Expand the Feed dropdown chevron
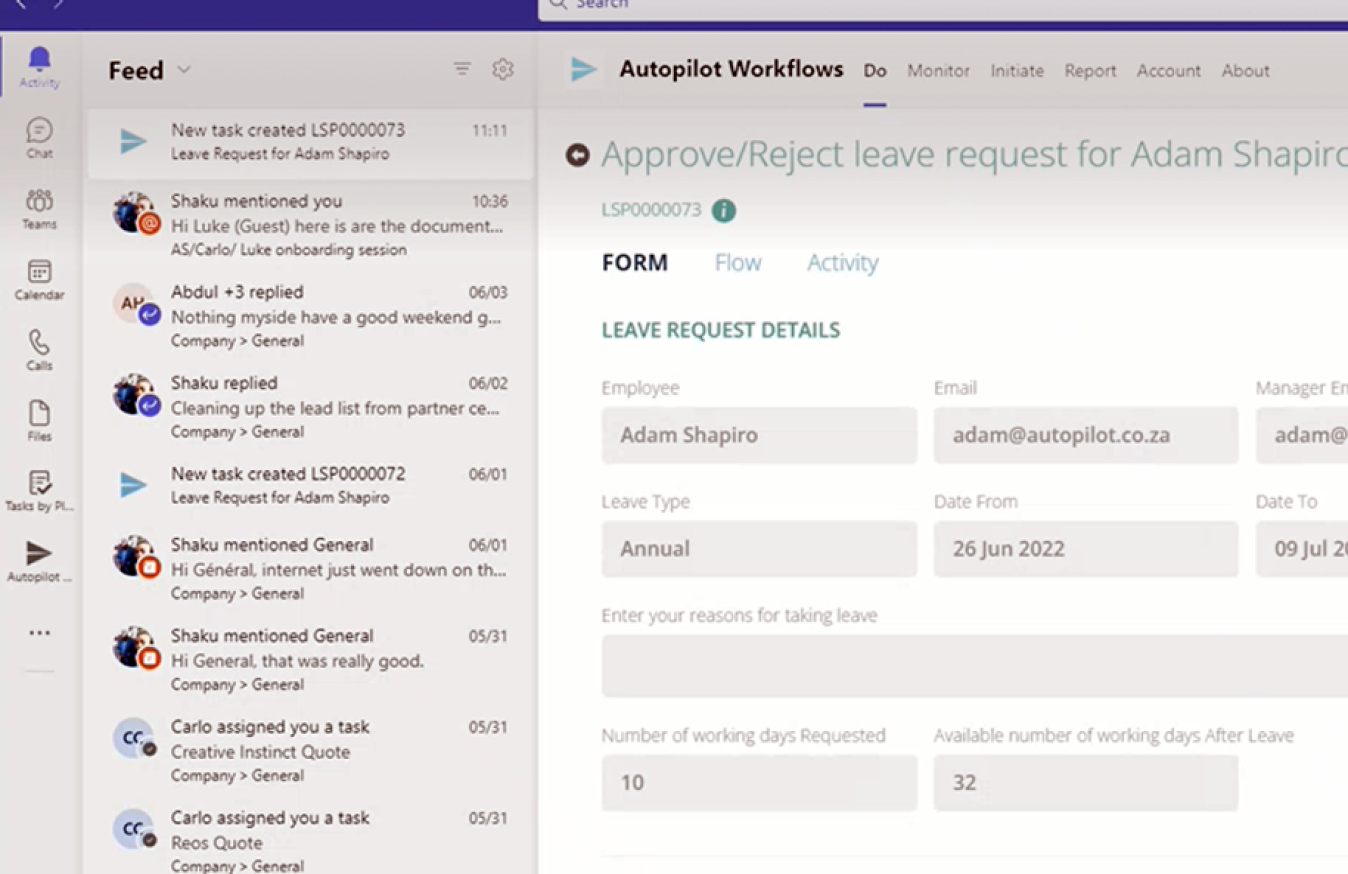The height and width of the screenshot is (874, 1348). pyautogui.click(x=184, y=69)
